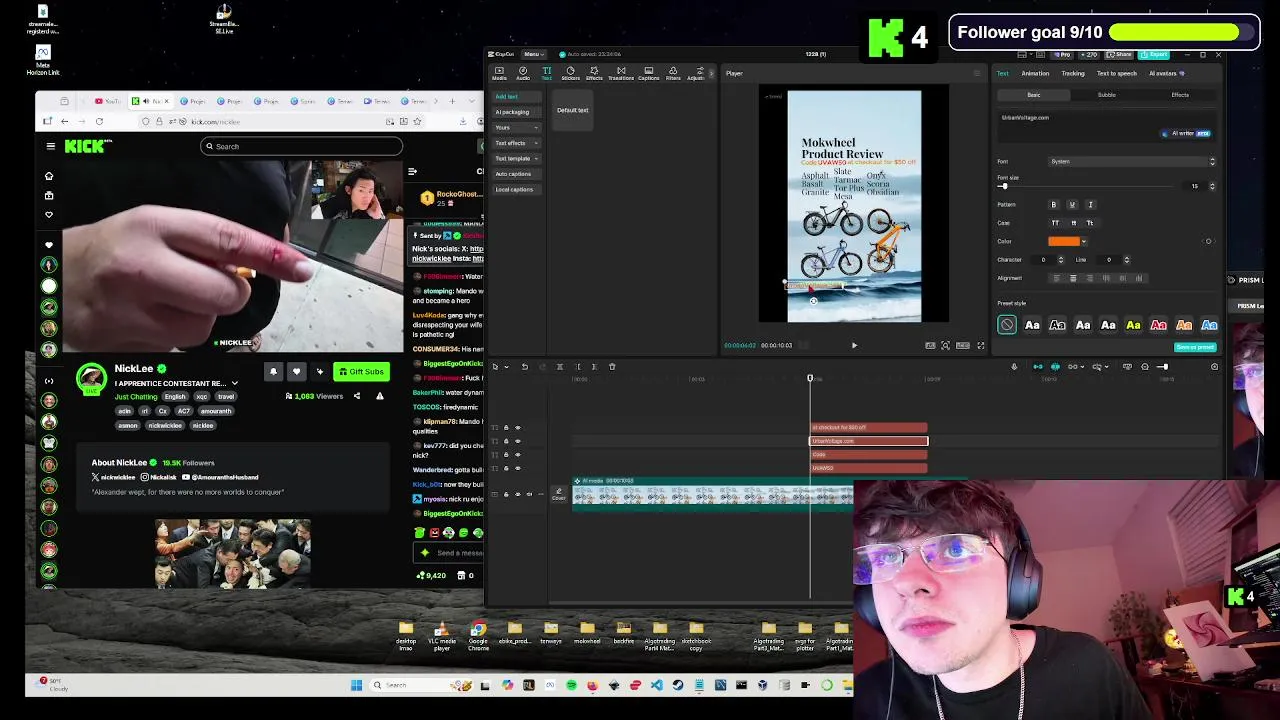Open the Windows Start menu
This screenshot has width=1280, height=720.
tap(356, 685)
